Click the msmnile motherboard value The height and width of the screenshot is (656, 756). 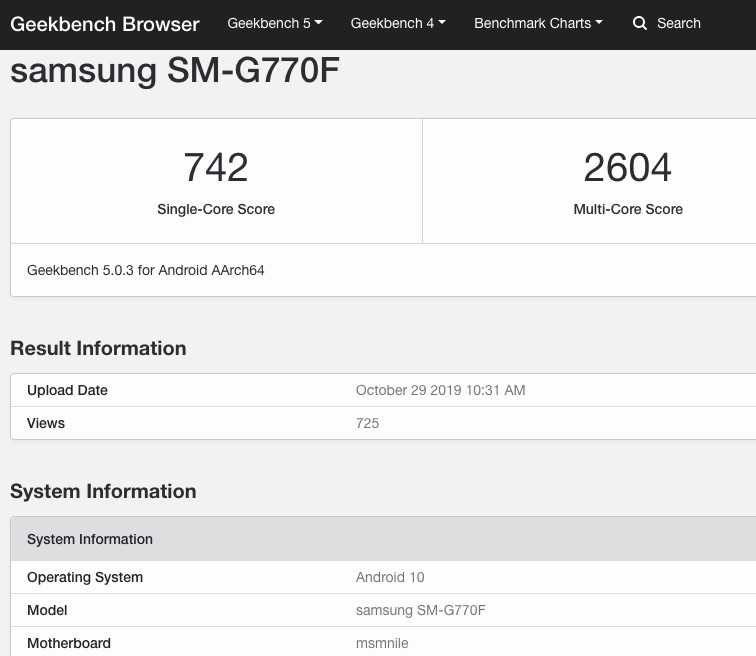pyautogui.click(x=383, y=643)
